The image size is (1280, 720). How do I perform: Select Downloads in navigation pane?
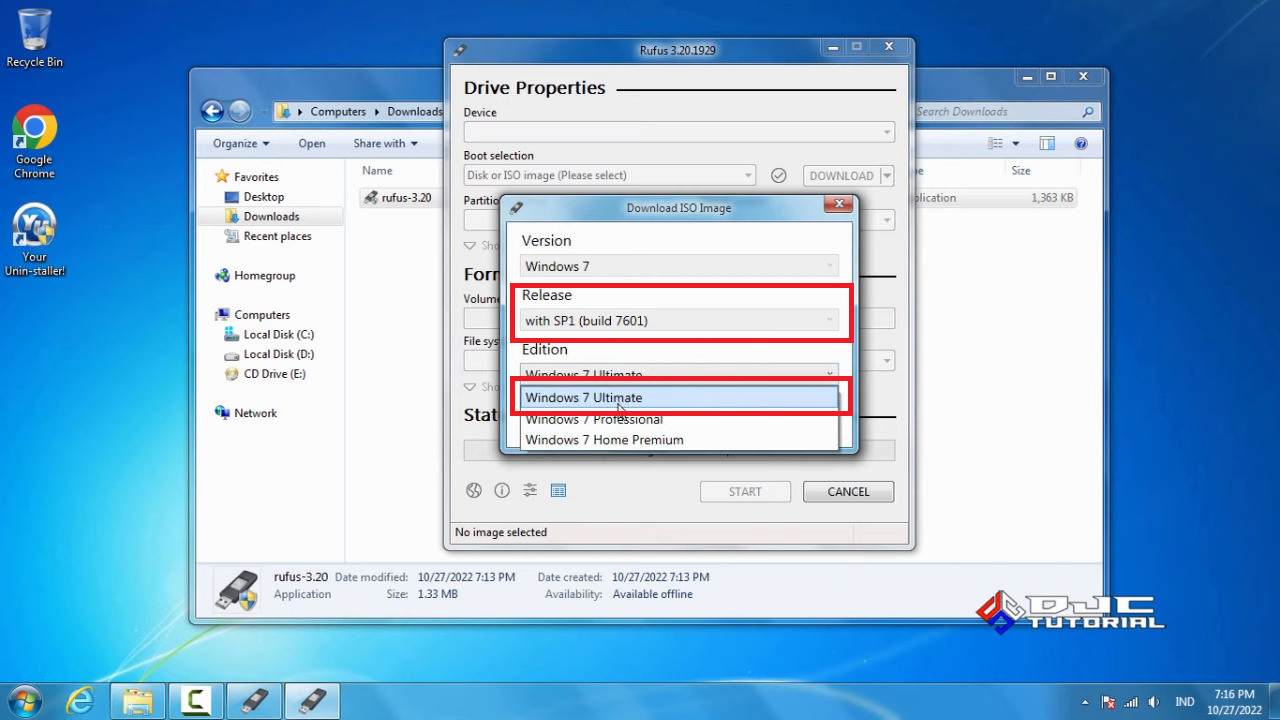tap(271, 216)
